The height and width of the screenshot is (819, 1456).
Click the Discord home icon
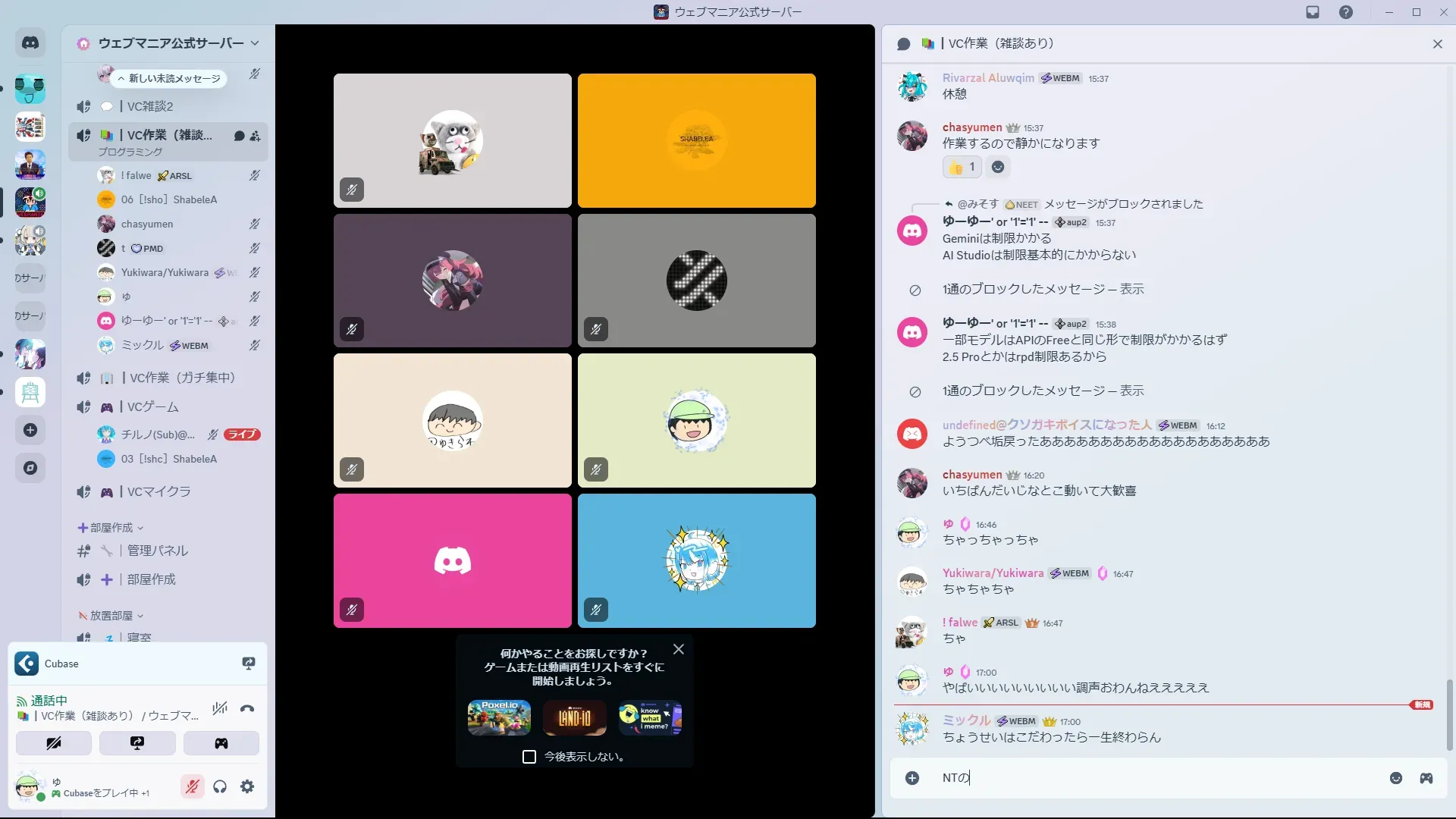point(30,43)
